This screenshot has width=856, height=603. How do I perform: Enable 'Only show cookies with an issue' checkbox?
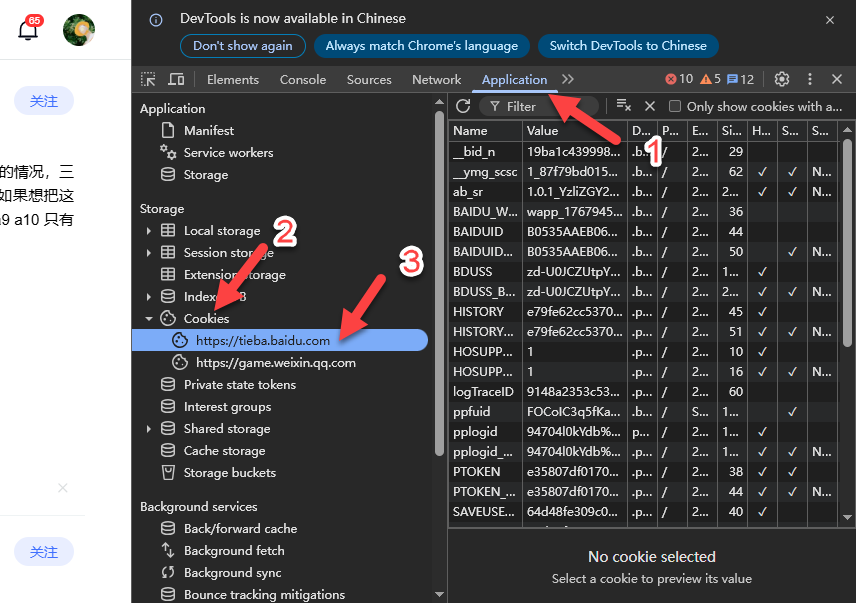[x=675, y=106]
